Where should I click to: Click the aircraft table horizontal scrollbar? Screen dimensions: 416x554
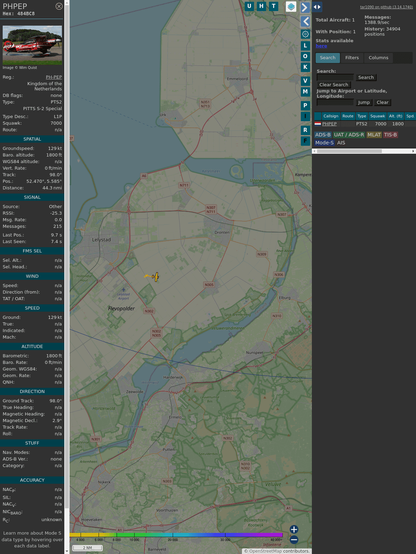tap(364, 151)
